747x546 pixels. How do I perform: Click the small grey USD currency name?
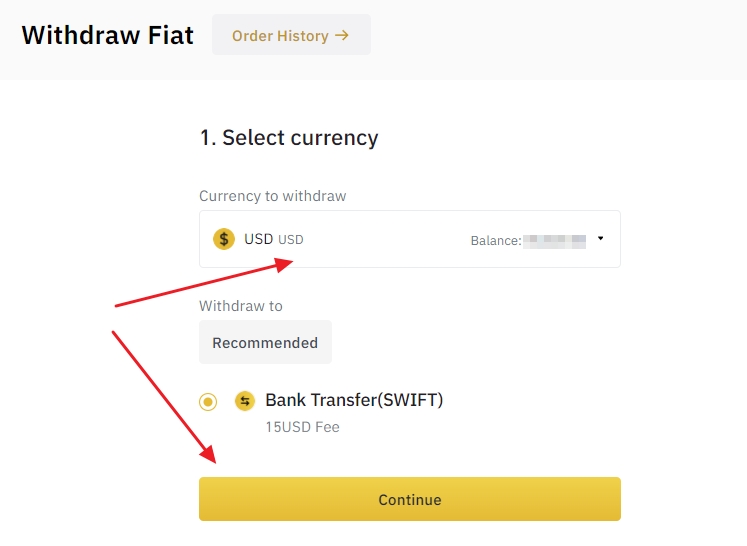point(291,240)
